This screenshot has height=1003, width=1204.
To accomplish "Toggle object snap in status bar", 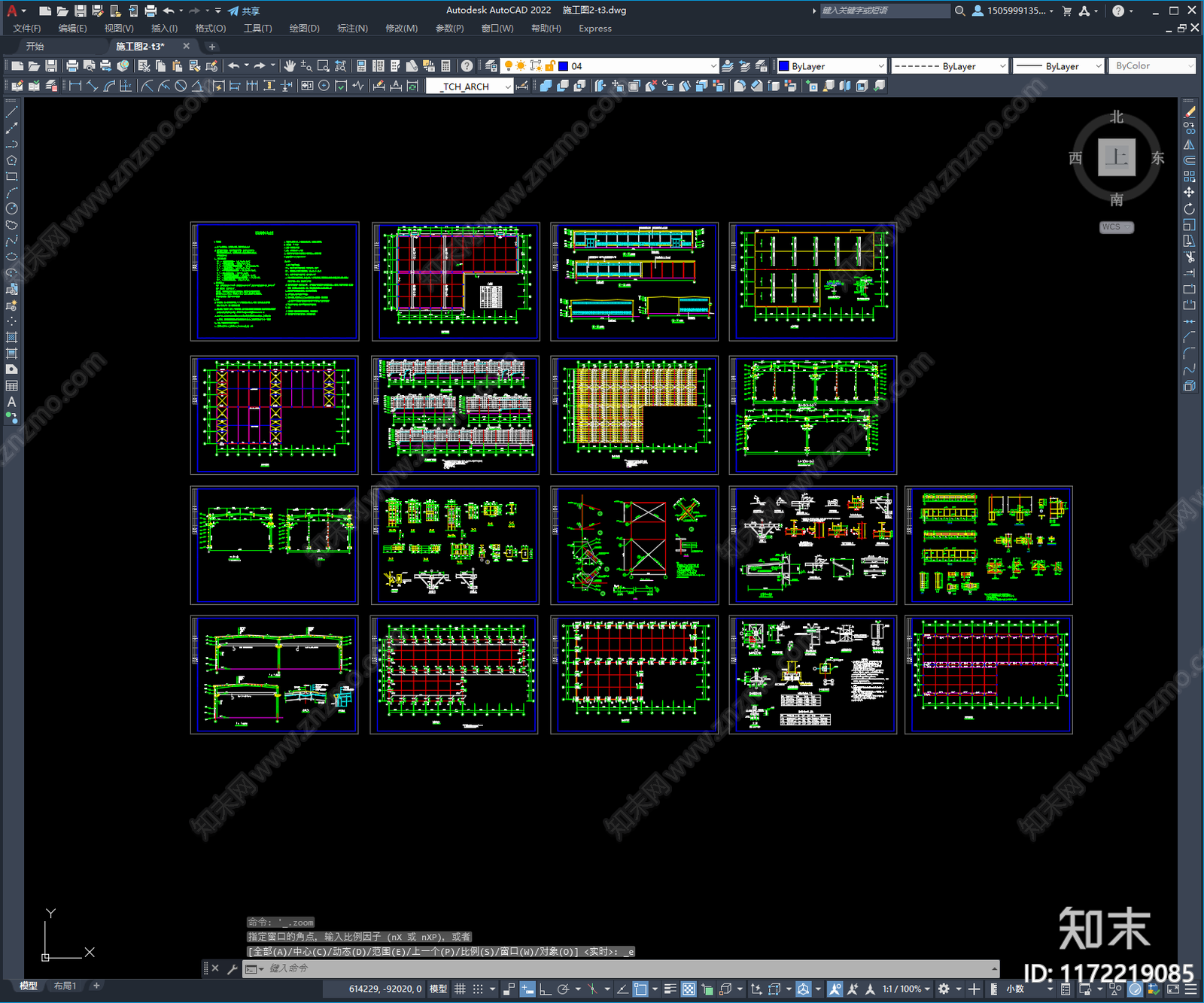I will 640,989.
